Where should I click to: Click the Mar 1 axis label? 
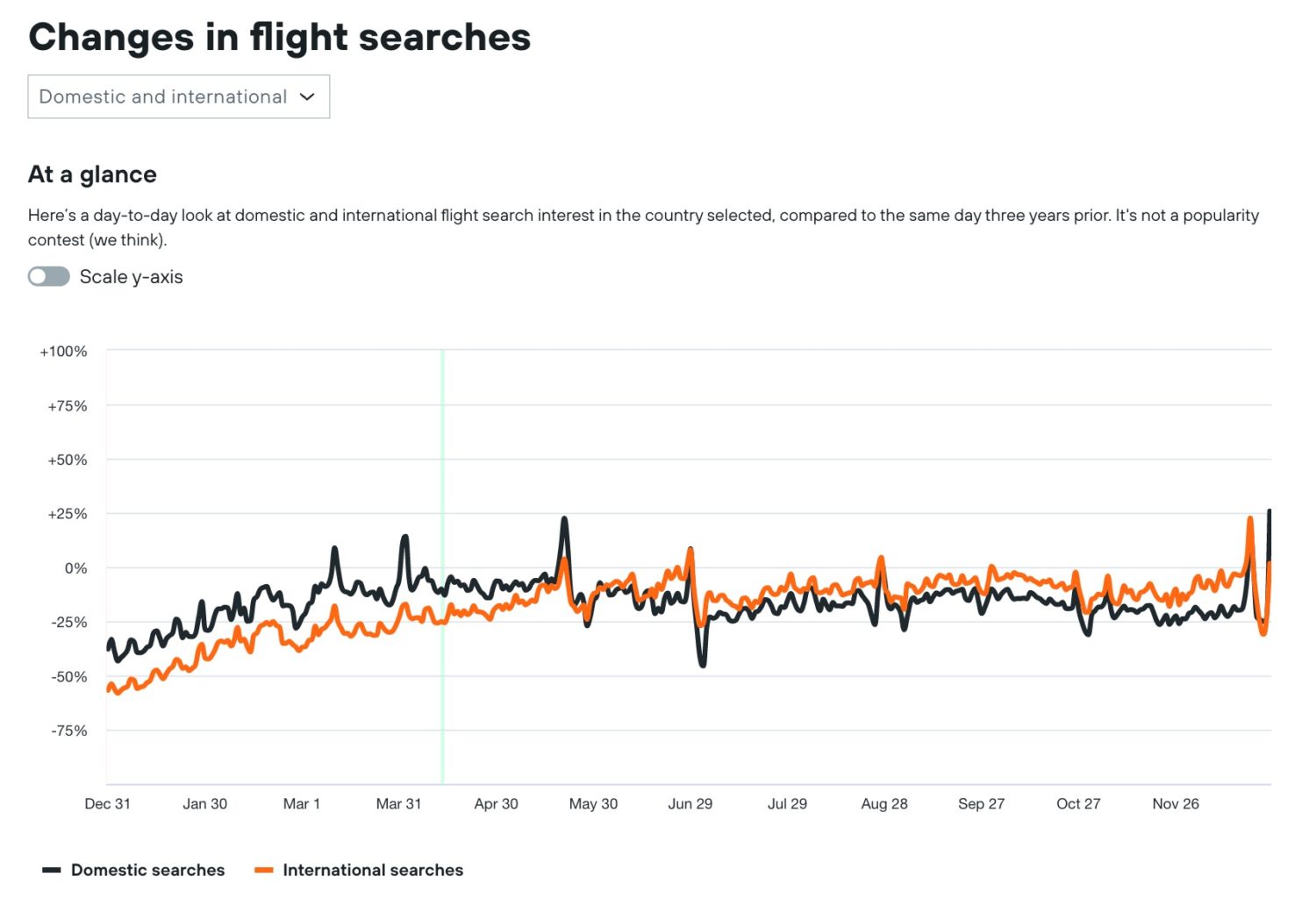(x=302, y=803)
